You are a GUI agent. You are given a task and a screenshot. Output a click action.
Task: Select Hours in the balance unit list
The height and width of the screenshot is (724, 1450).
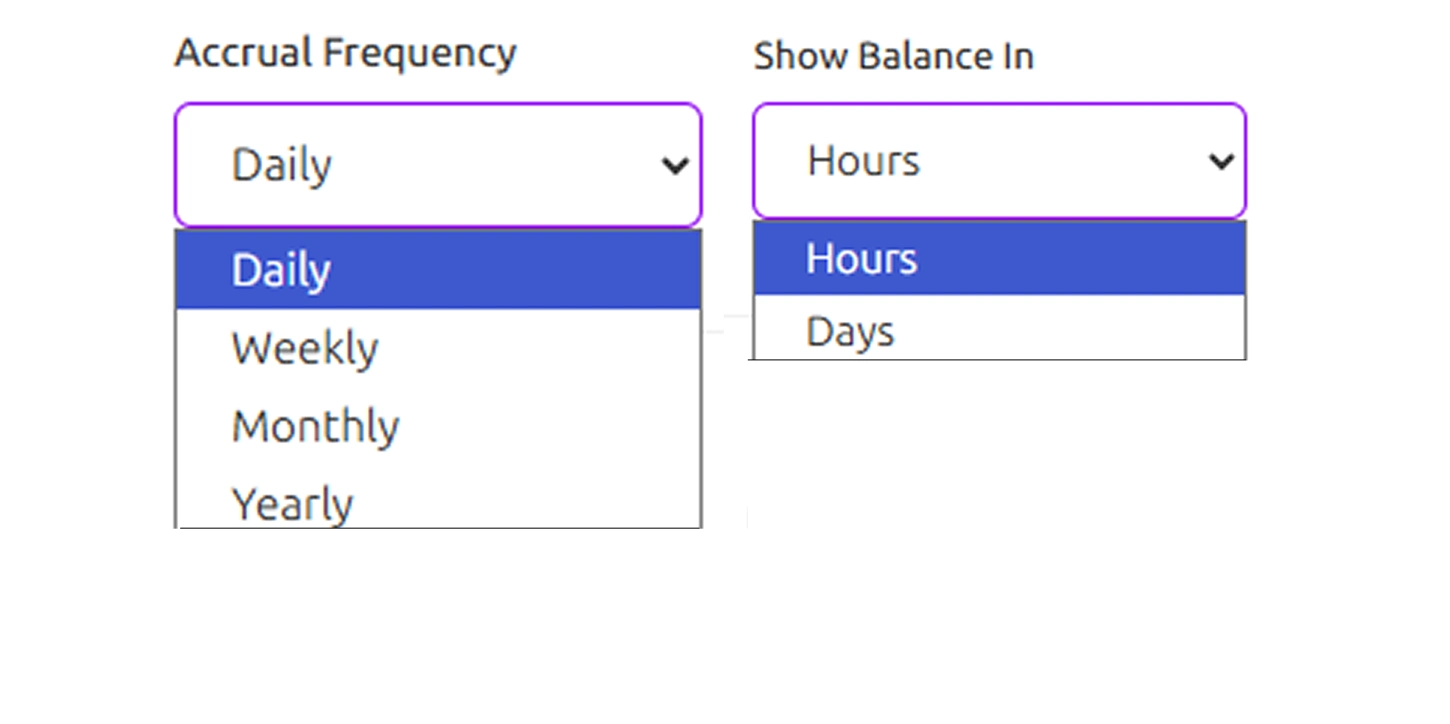click(x=998, y=259)
